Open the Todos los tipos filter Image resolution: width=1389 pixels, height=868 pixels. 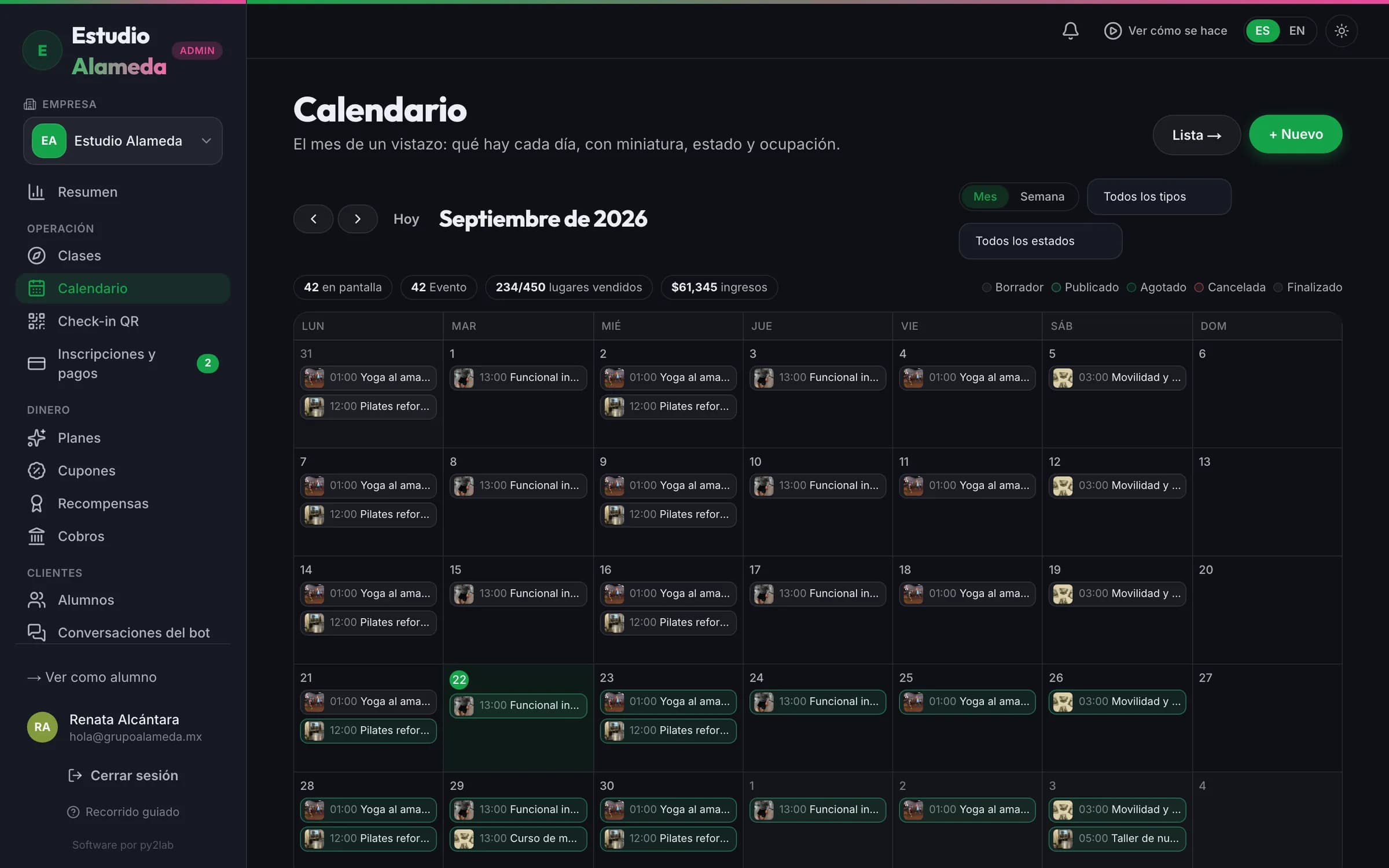pyautogui.click(x=1159, y=197)
